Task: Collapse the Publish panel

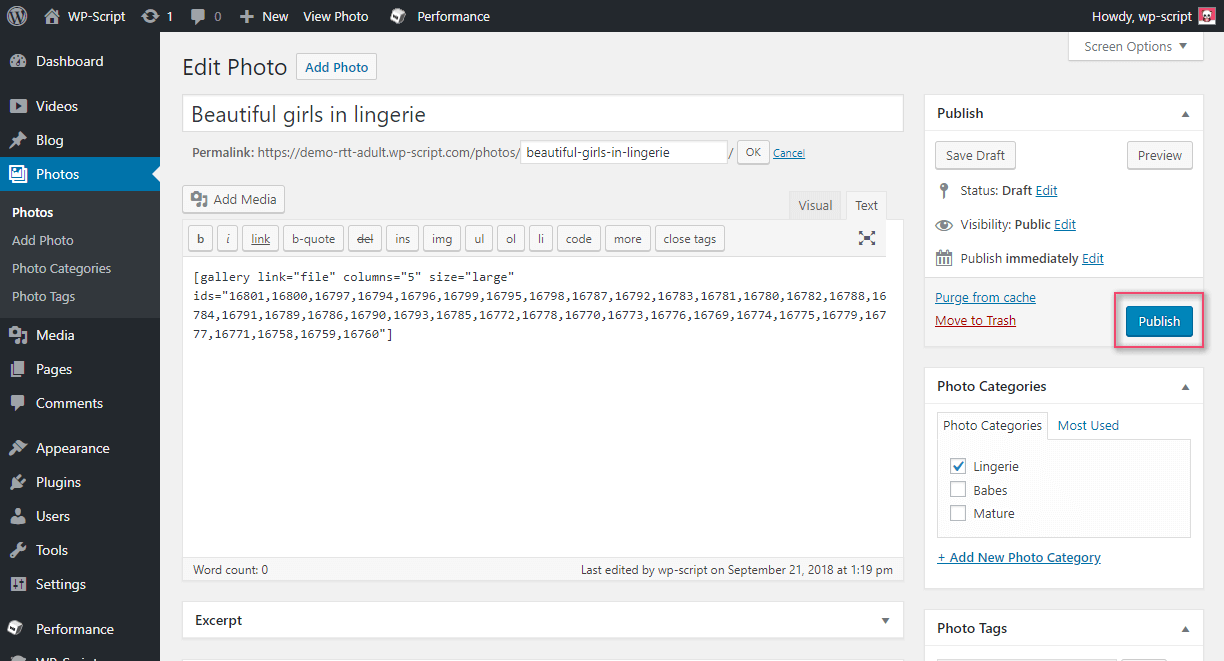Action: tap(1185, 113)
